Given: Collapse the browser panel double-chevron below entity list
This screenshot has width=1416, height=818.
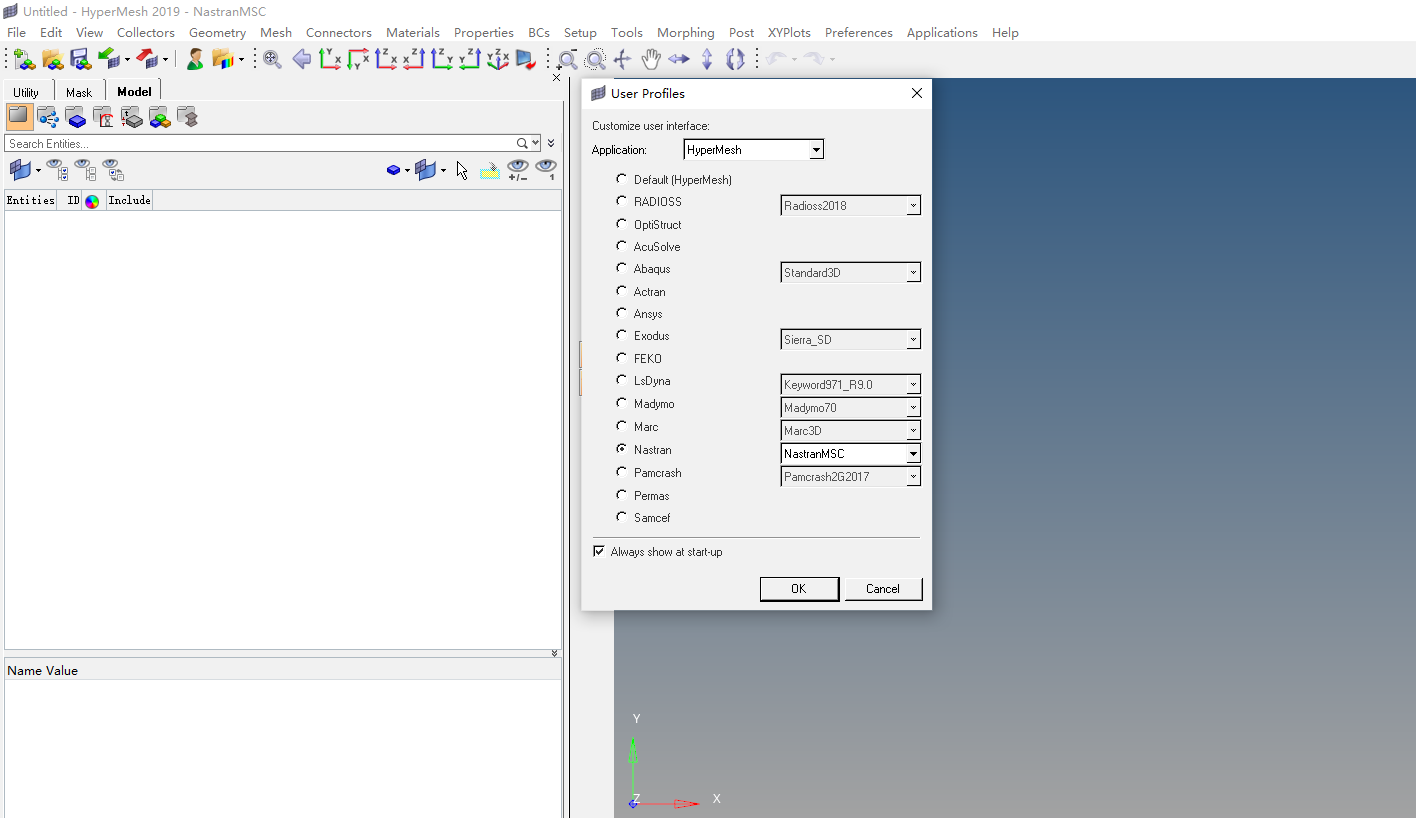Looking at the screenshot, I should tap(554, 653).
